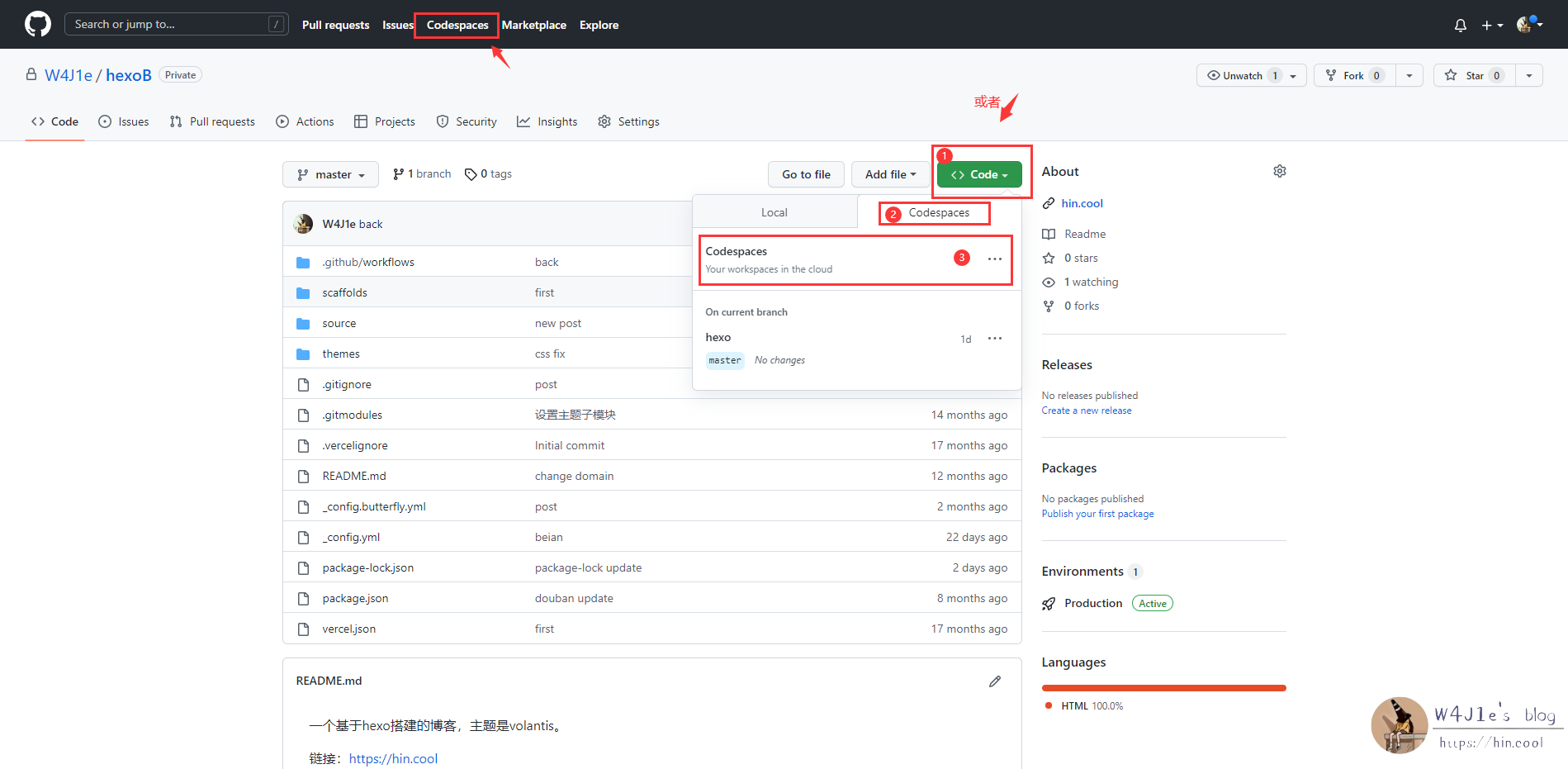The image size is (1568, 769).
Task: Click the HTML language bar
Action: point(1163,687)
